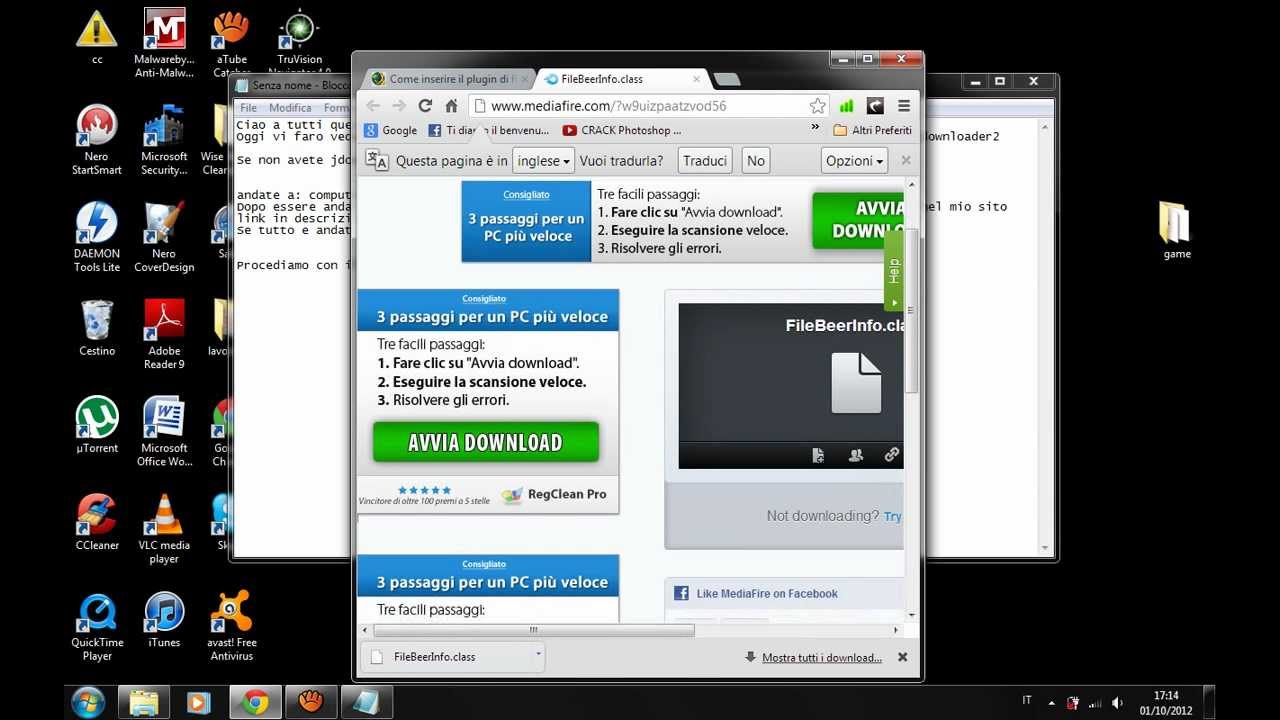Click the MediaFire copy file icon
The width and height of the screenshot is (1280, 720).
point(818,455)
